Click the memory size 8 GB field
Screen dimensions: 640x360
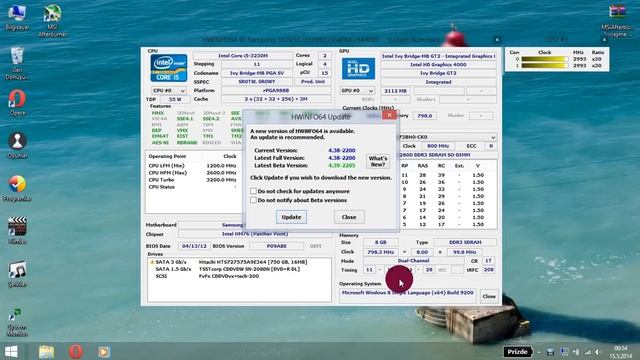pos(380,242)
